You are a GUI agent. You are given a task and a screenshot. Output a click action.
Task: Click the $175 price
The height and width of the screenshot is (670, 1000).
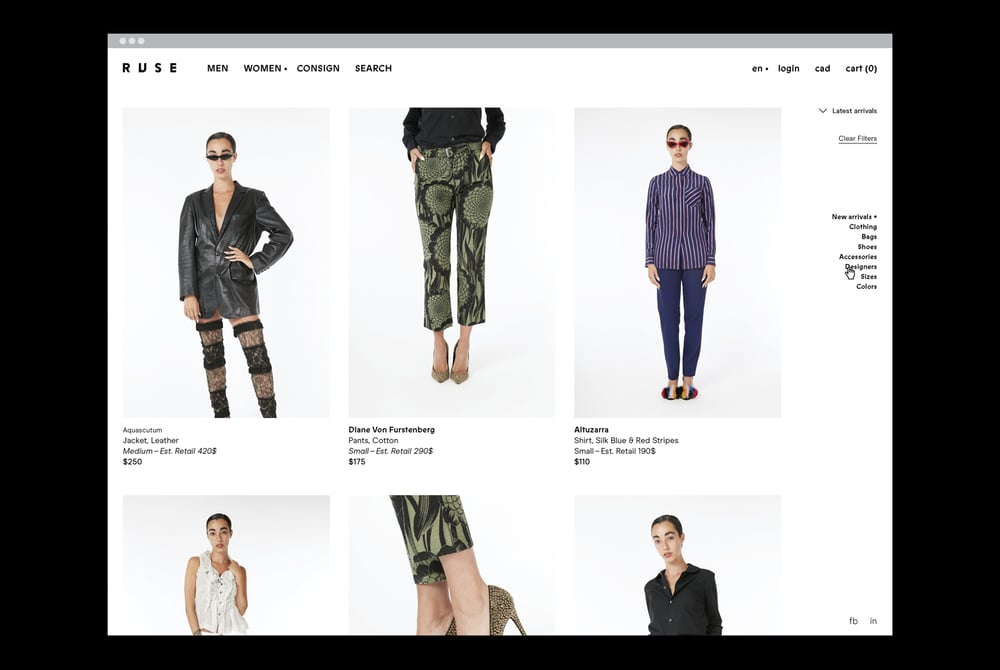click(x=357, y=462)
